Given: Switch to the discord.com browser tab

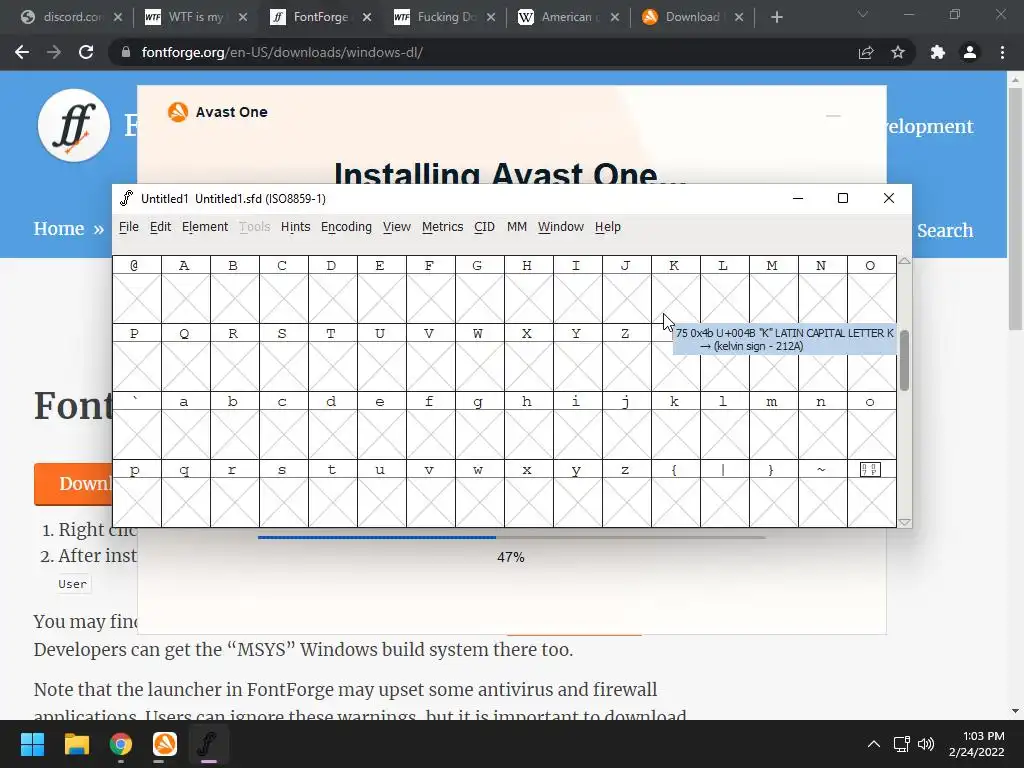Looking at the screenshot, I should click(72, 17).
